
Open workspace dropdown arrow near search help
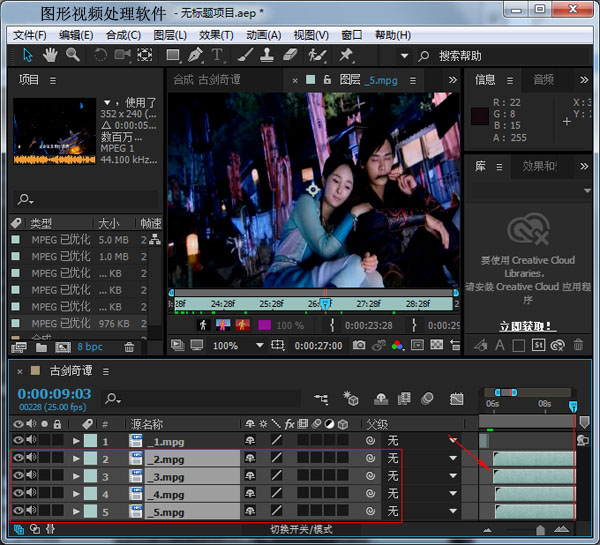pos(404,56)
